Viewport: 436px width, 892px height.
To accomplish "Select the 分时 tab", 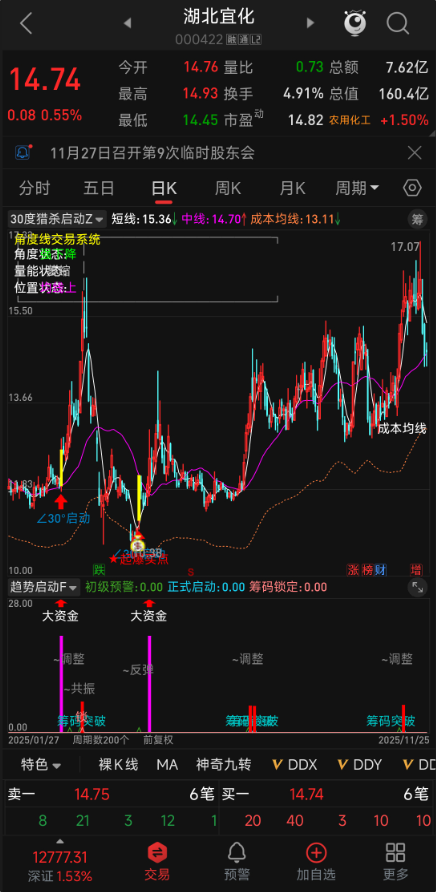I will pos(35,188).
